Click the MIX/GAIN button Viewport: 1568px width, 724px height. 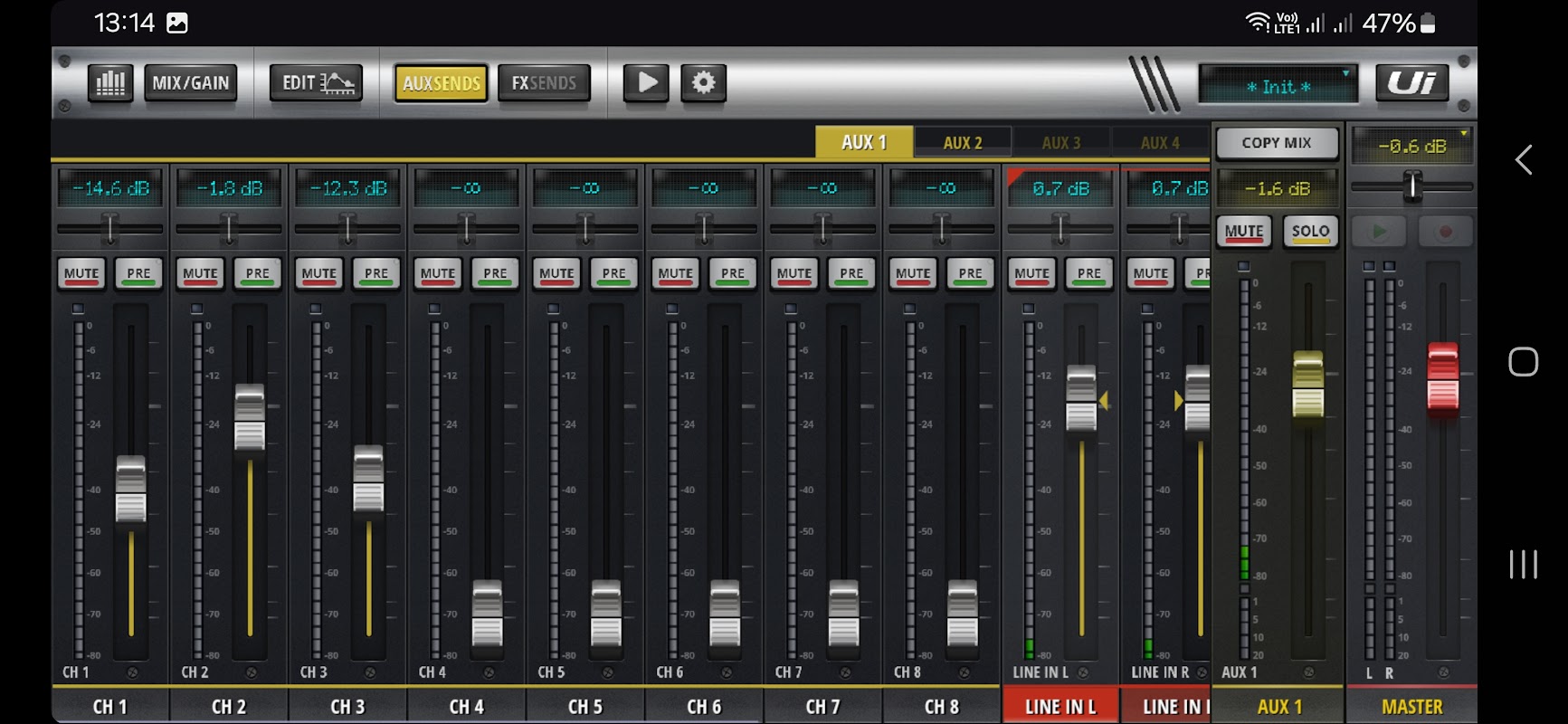click(x=190, y=83)
